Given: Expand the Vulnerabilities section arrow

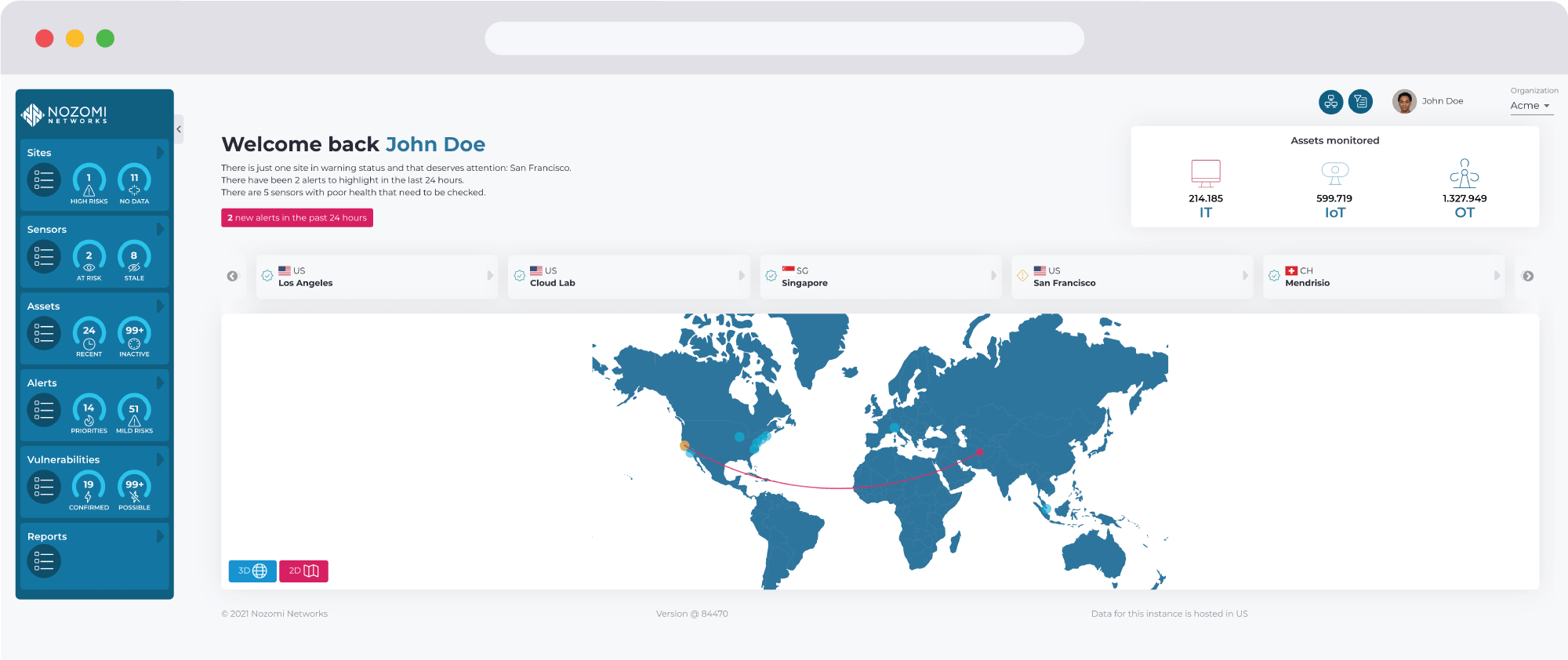Looking at the screenshot, I should click(x=160, y=459).
